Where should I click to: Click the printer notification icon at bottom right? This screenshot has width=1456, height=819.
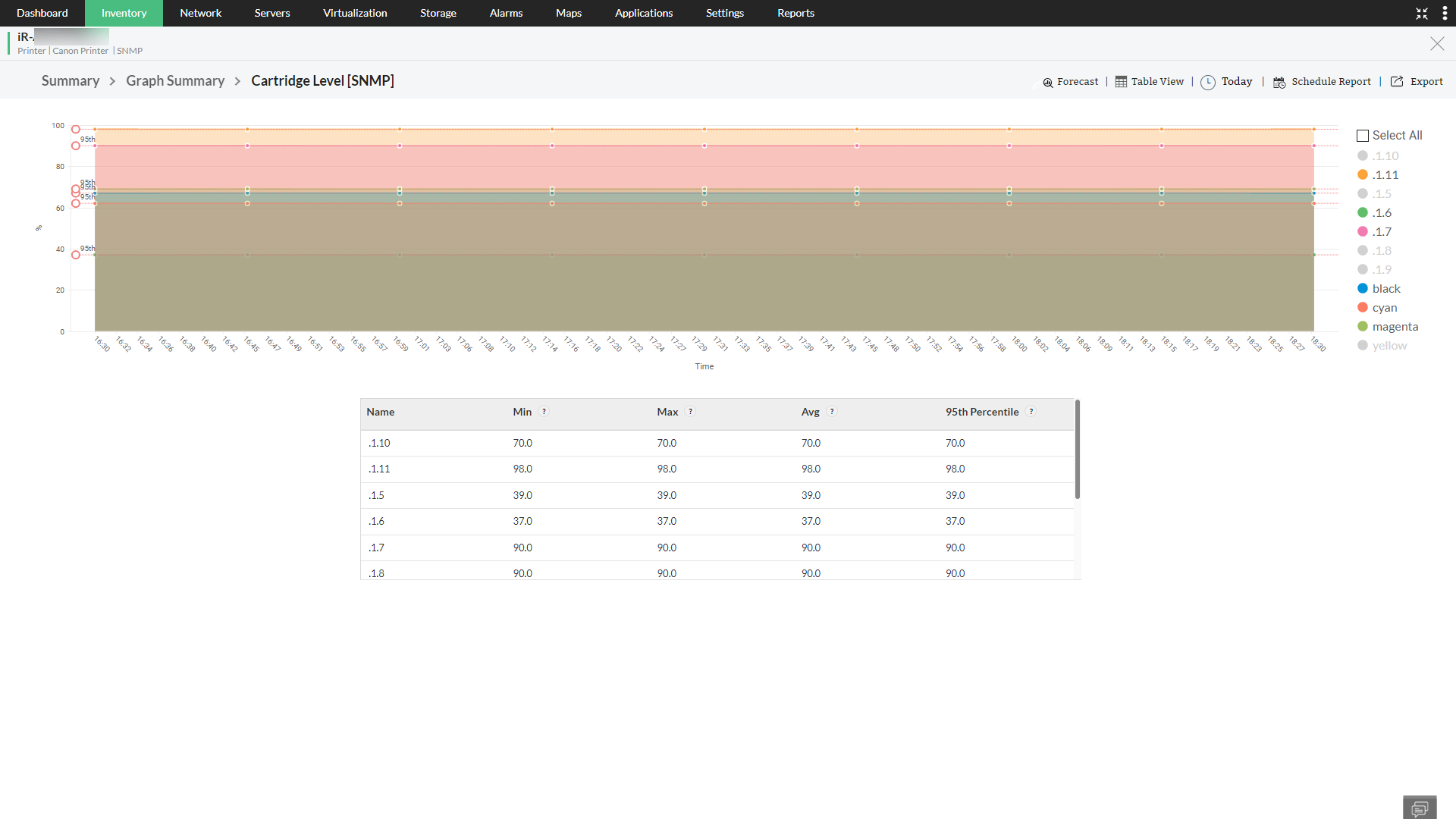[1420, 807]
